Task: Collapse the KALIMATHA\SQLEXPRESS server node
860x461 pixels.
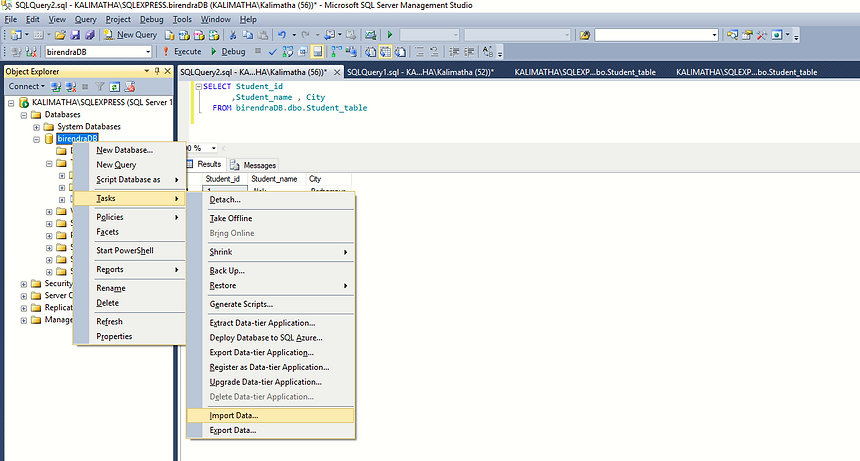Action: [11, 103]
